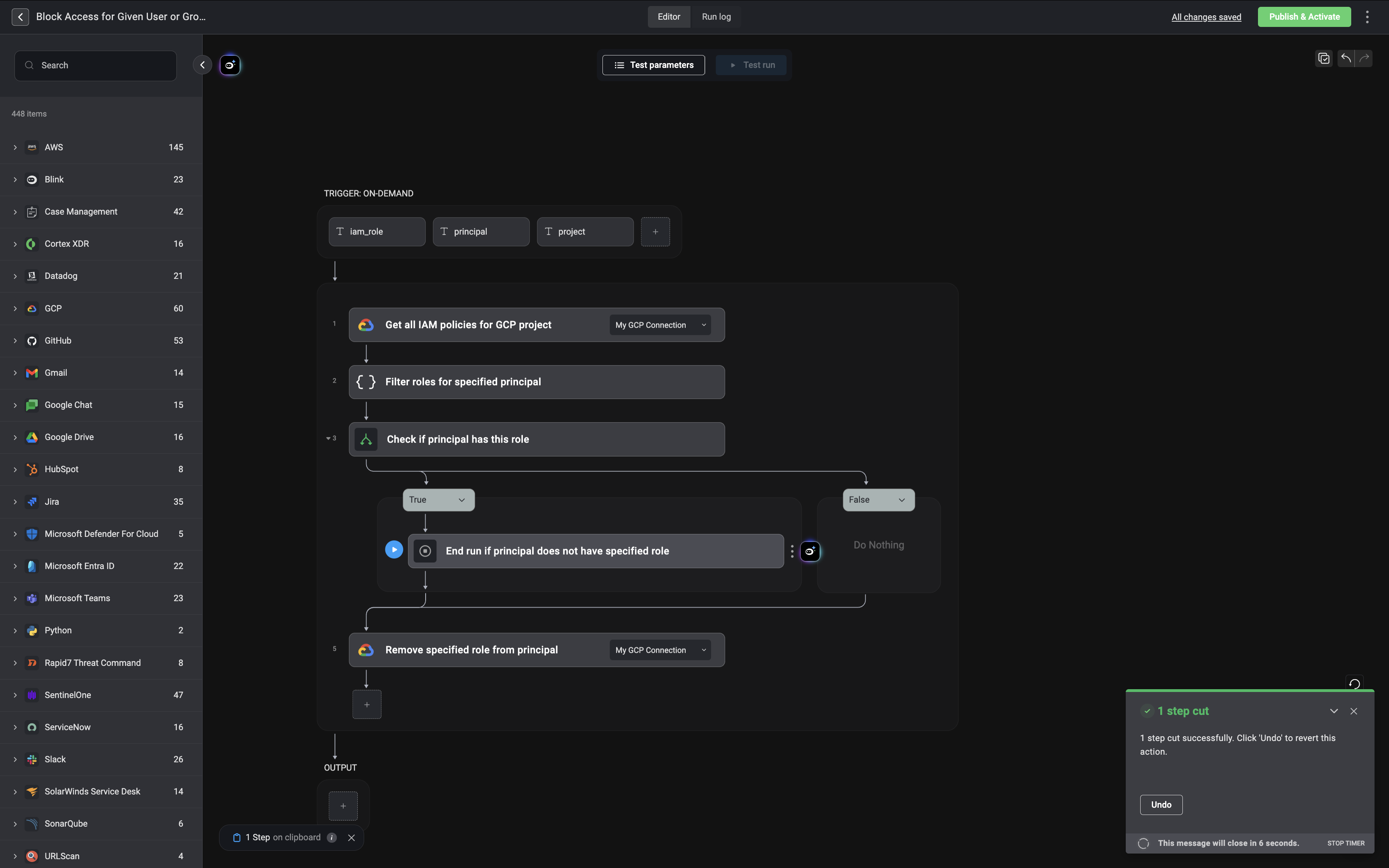The width and height of the screenshot is (1389, 868).
Task: Click the Publish & Activate button
Action: click(1303, 16)
